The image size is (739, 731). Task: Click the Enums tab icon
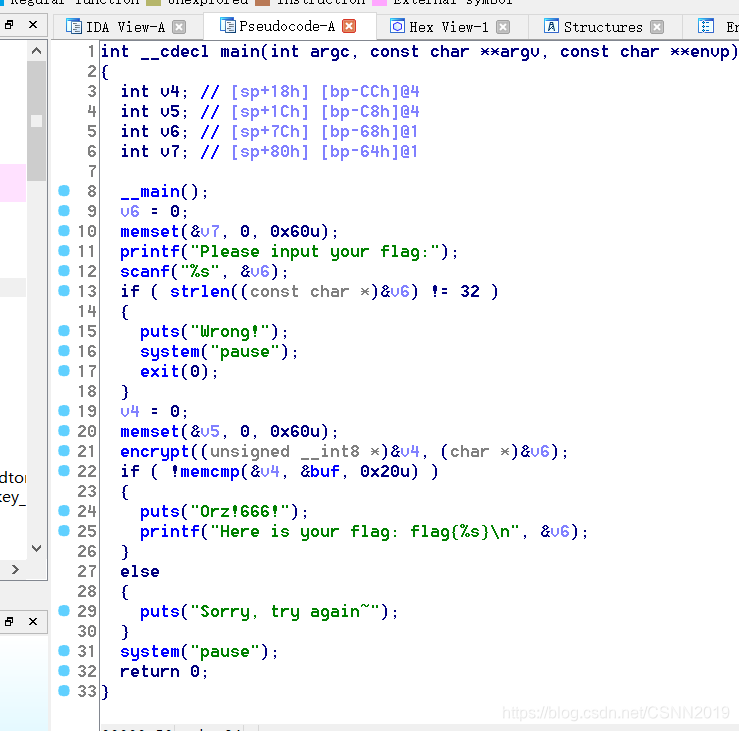point(706,26)
